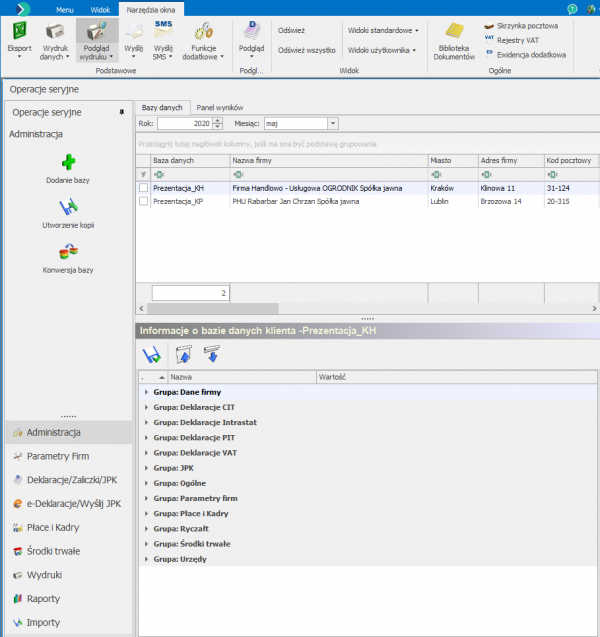Sort by the Nazwa firmy column header
This screenshot has width=600, height=637.
point(326,160)
